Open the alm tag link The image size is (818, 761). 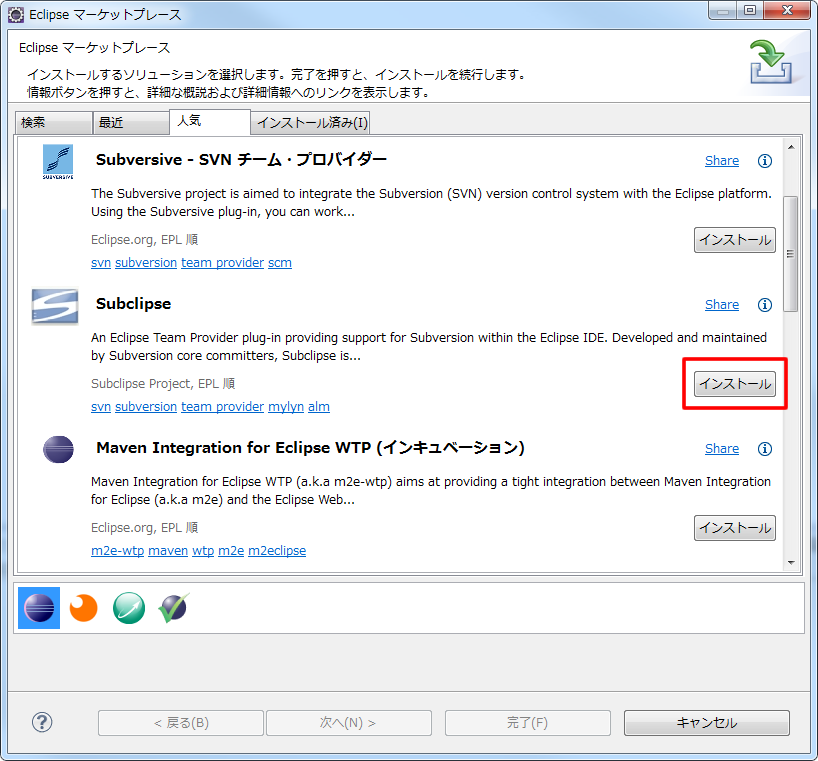[319, 406]
